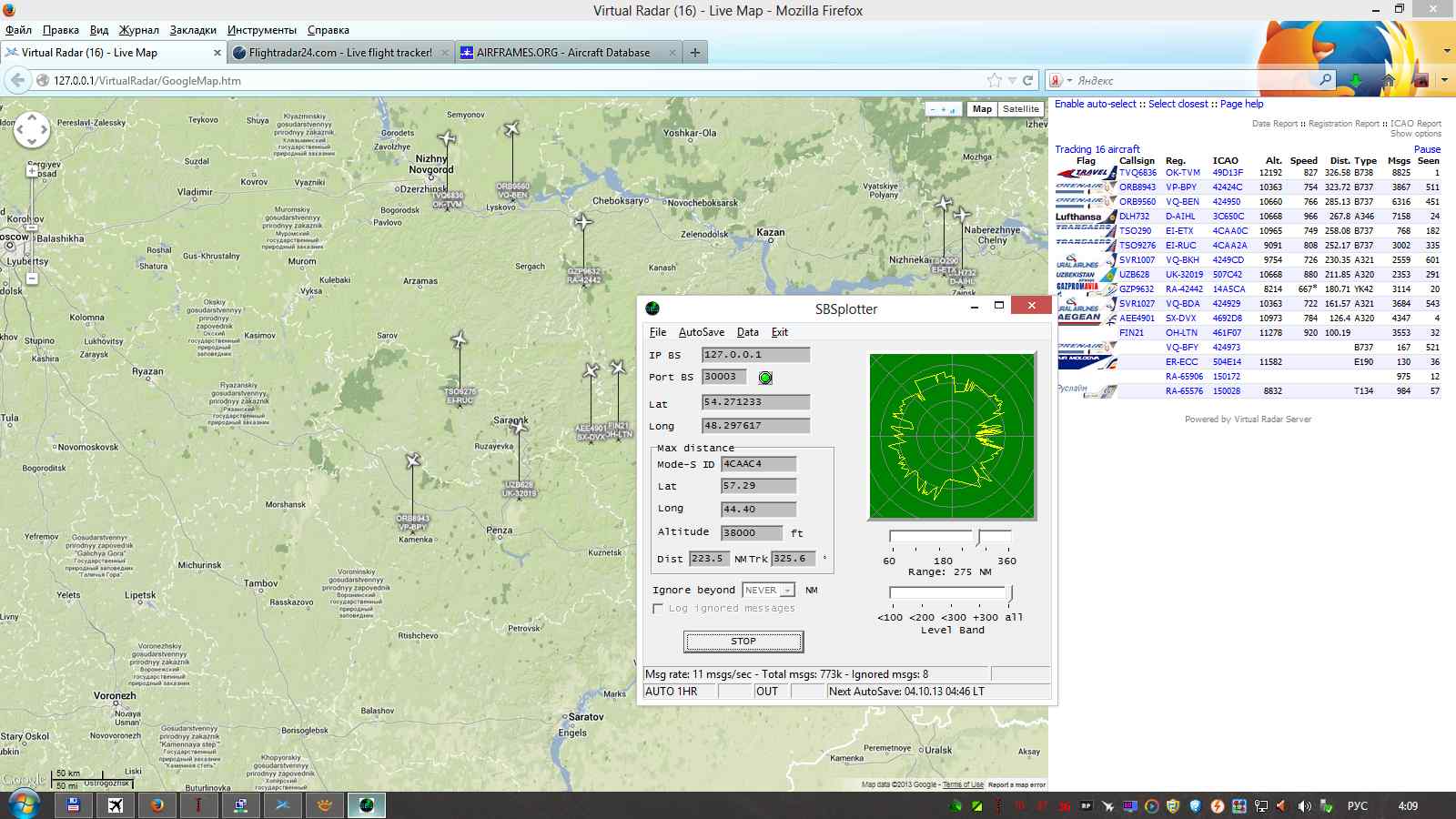Viewport: 1456px width, 819px height.
Task: Open a new tab with plus button
Action: [x=695, y=53]
